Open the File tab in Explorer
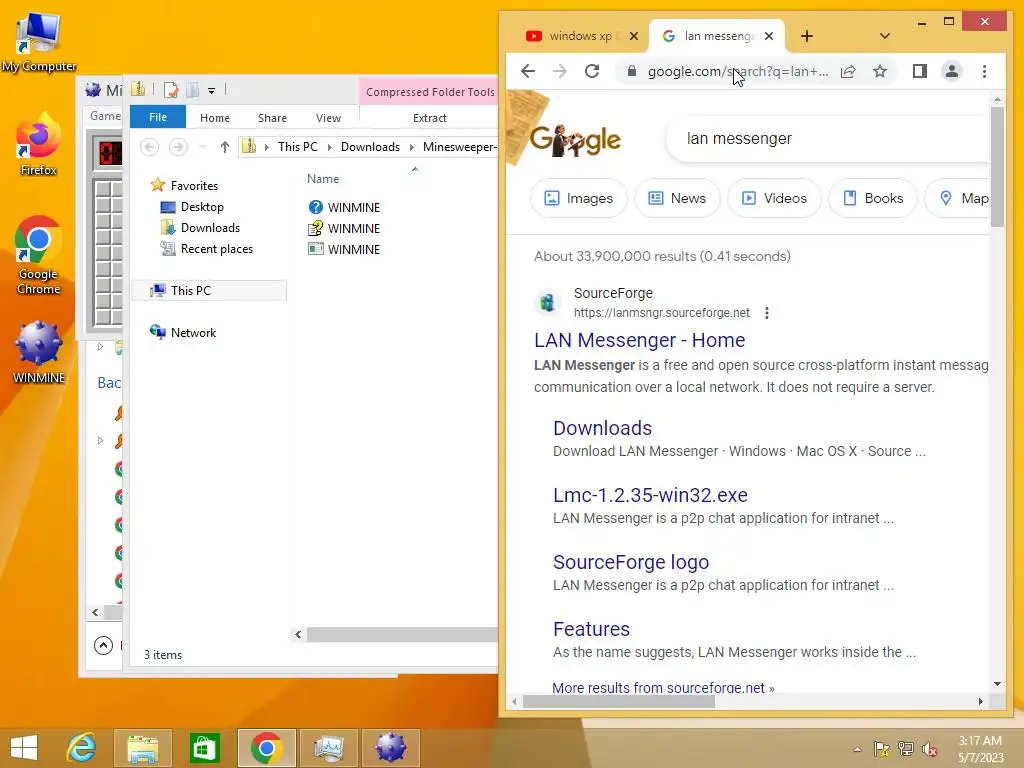The width and height of the screenshot is (1024, 768). pos(158,117)
